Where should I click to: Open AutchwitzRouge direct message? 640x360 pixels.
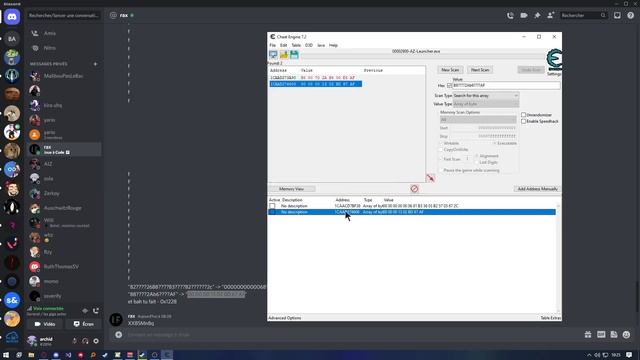(x=64, y=208)
